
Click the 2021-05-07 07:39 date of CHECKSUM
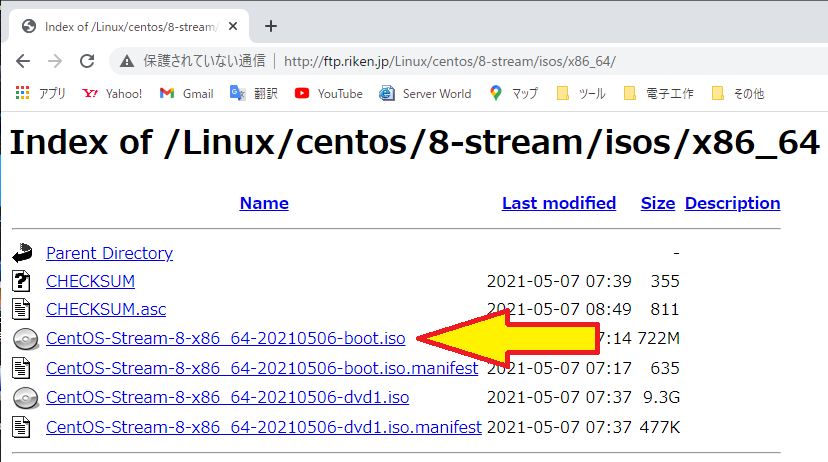click(559, 281)
